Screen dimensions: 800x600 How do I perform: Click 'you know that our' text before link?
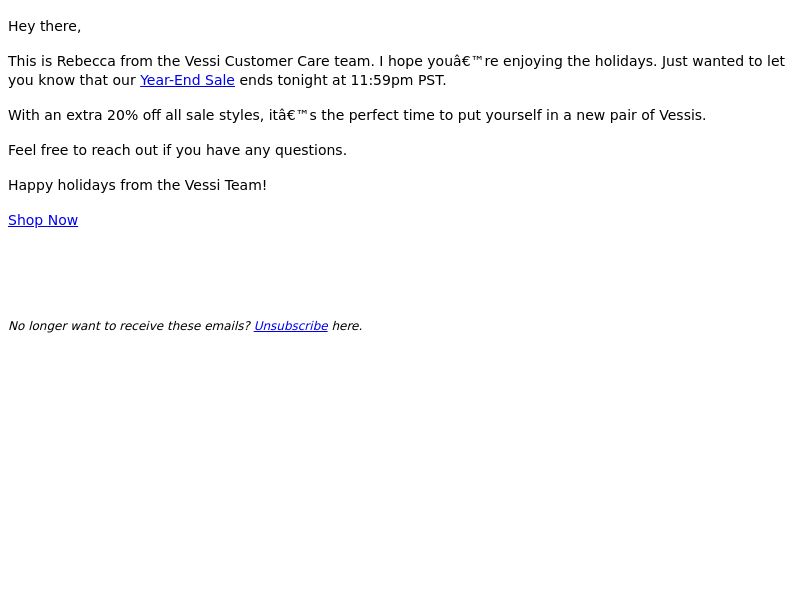(x=72, y=80)
